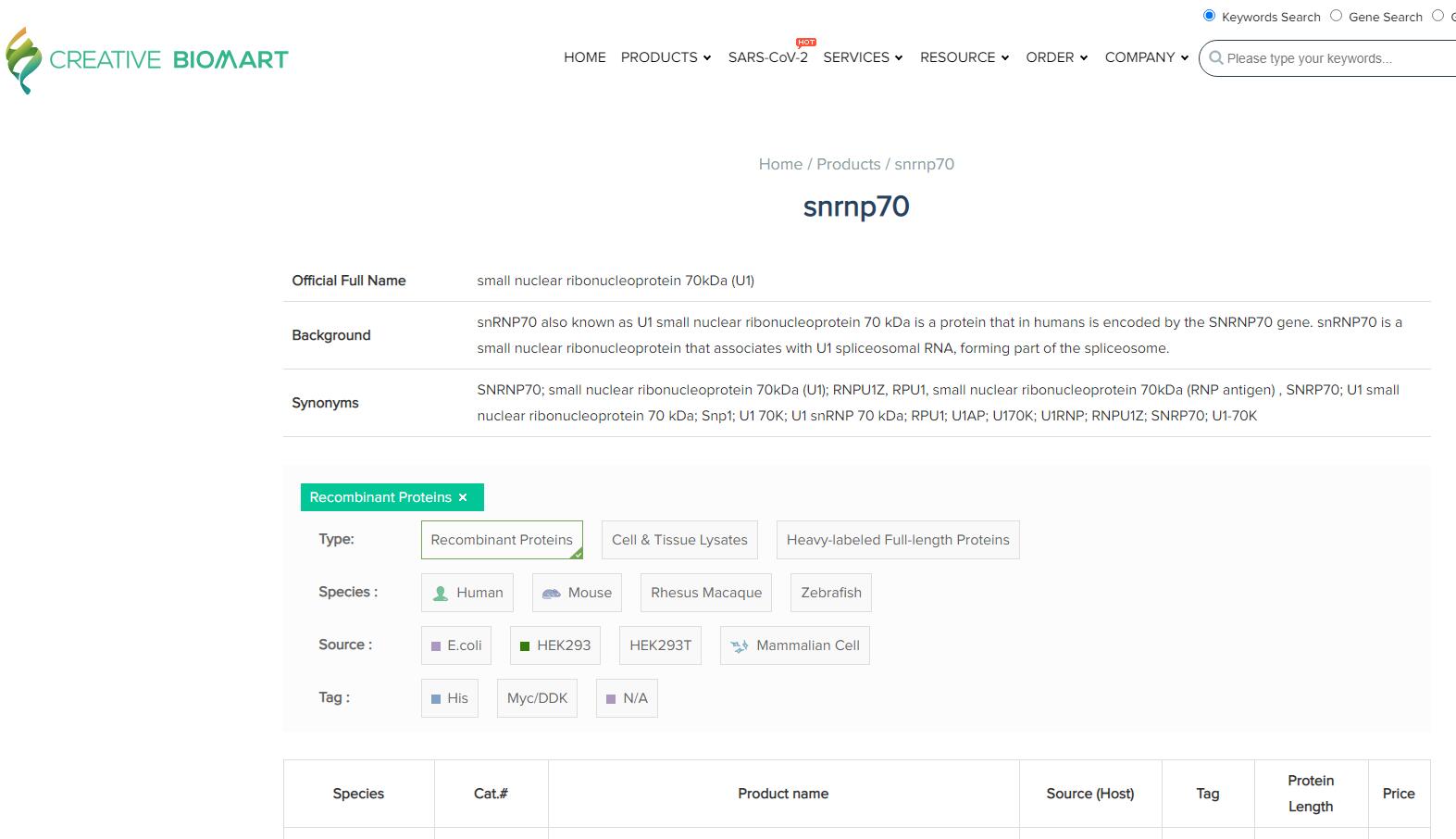Toggle the Cell & Tissue Lysates filter
The image size is (1456, 839).
pyautogui.click(x=679, y=540)
